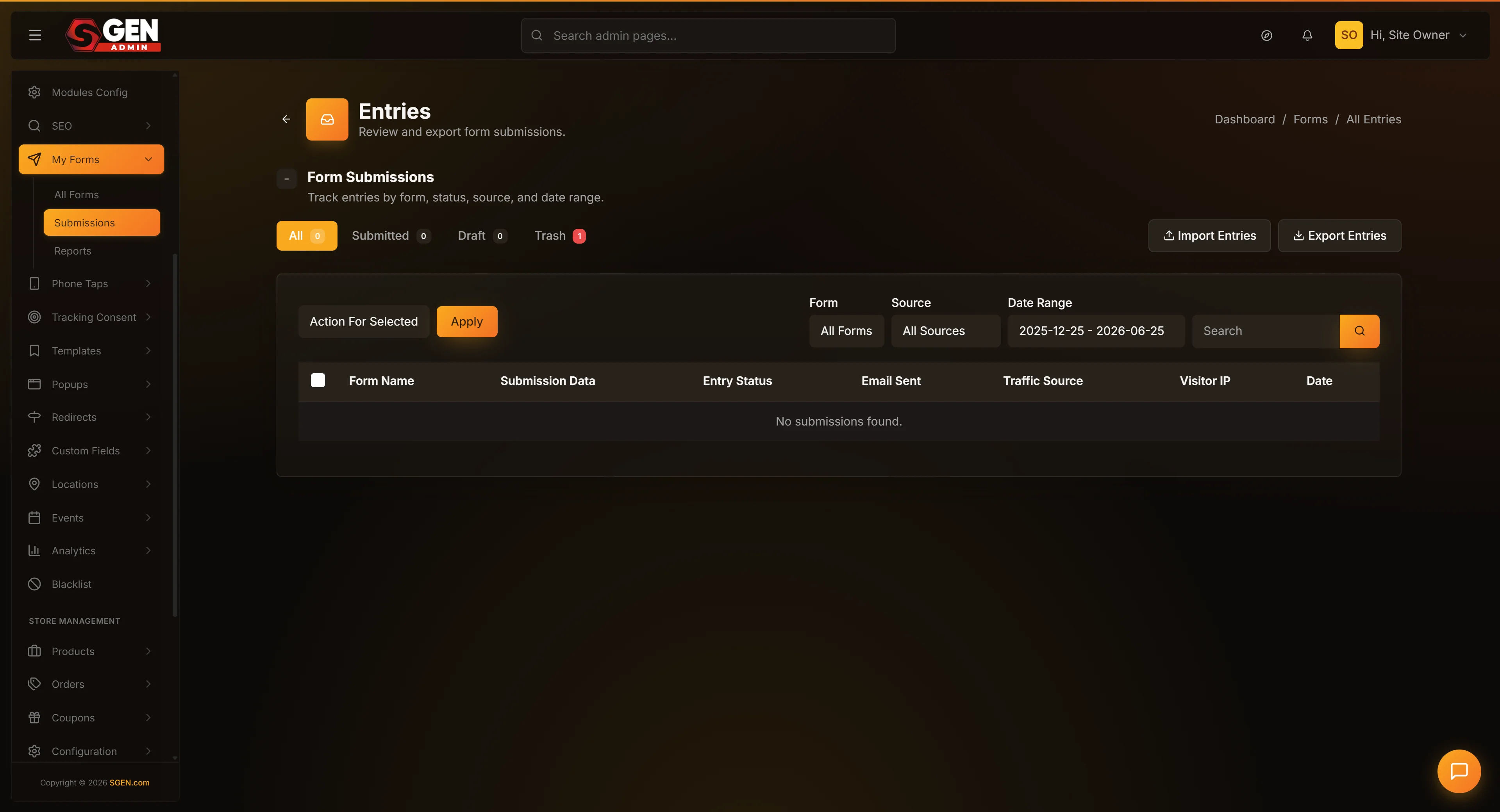Open Reports in sidebar submenu
Image resolution: width=1500 pixels, height=812 pixels.
(x=73, y=251)
